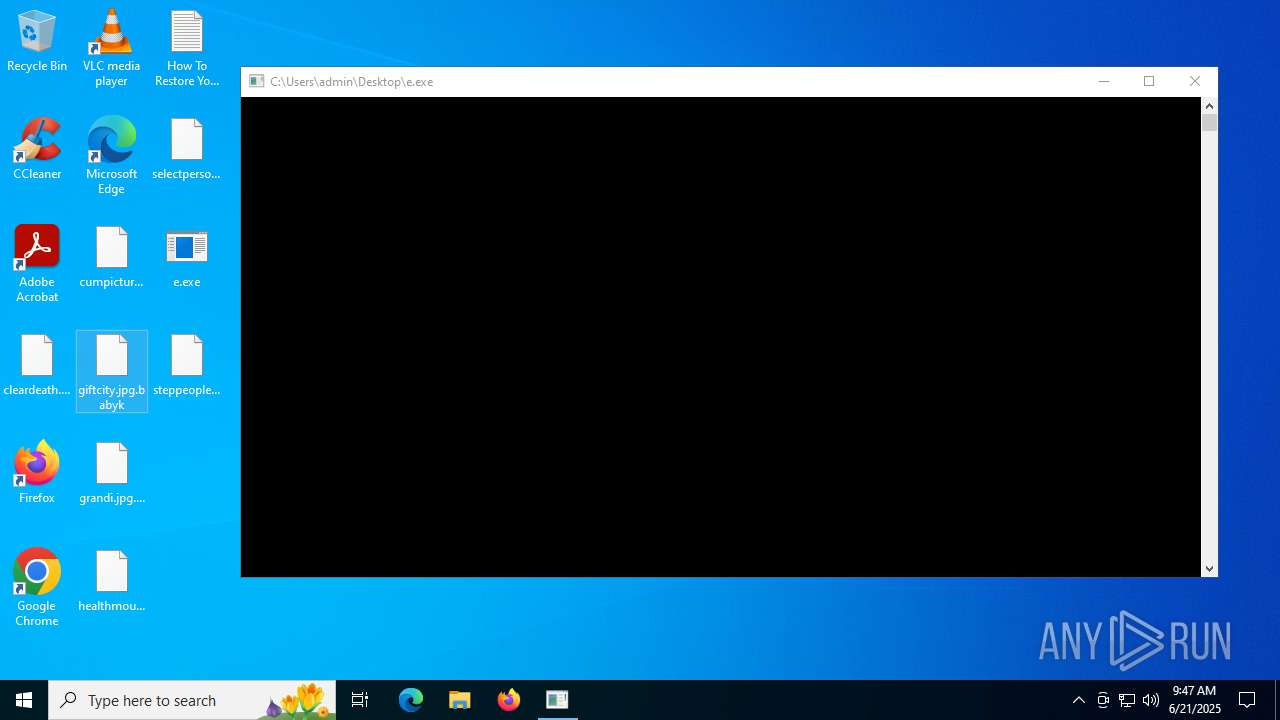The width and height of the screenshot is (1280, 720).
Task: Open the Meet Now tray icon
Action: pos(1103,700)
